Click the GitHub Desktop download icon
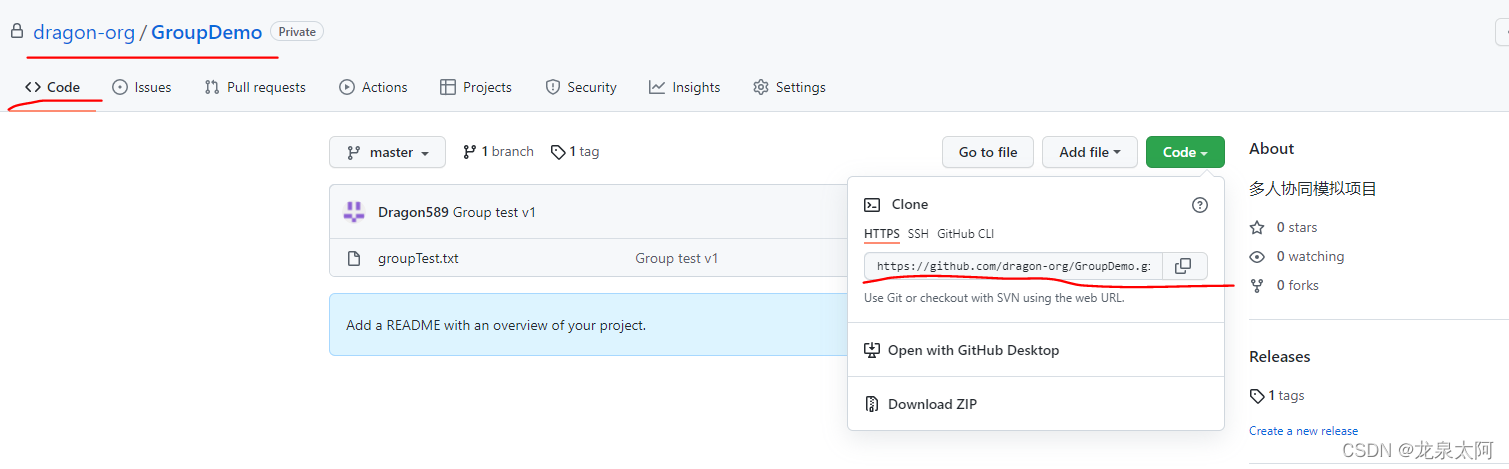Image resolution: width=1509 pixels, height=469 pixels. tap(872, 350)
